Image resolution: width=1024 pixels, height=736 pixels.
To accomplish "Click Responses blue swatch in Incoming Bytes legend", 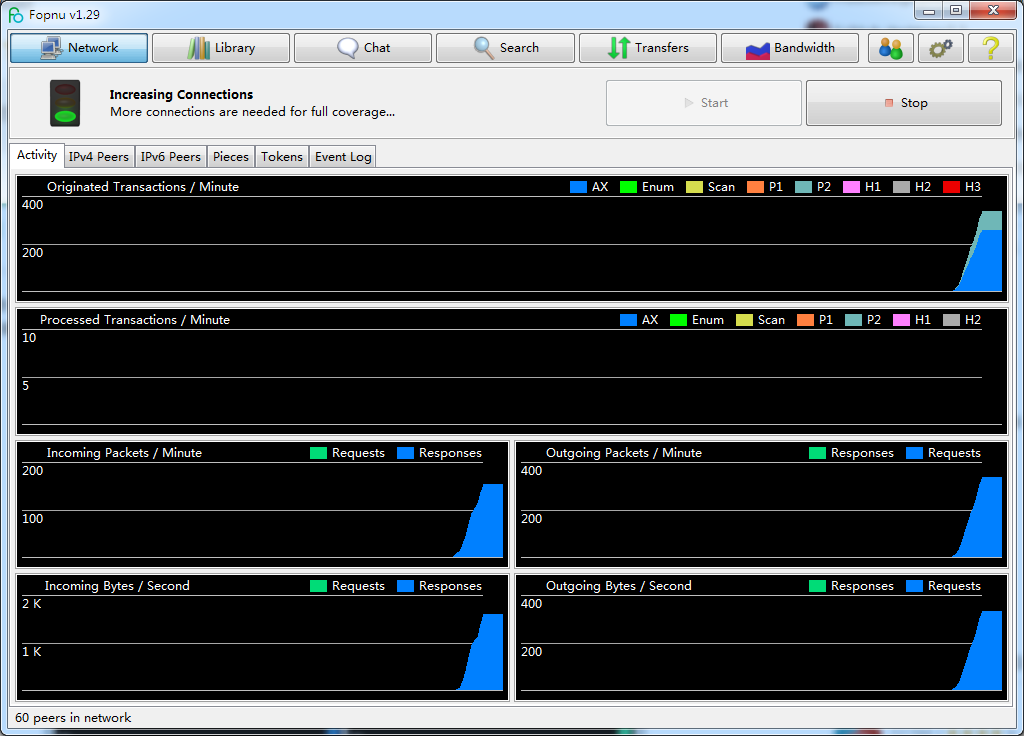I will [x=406, y=586].
